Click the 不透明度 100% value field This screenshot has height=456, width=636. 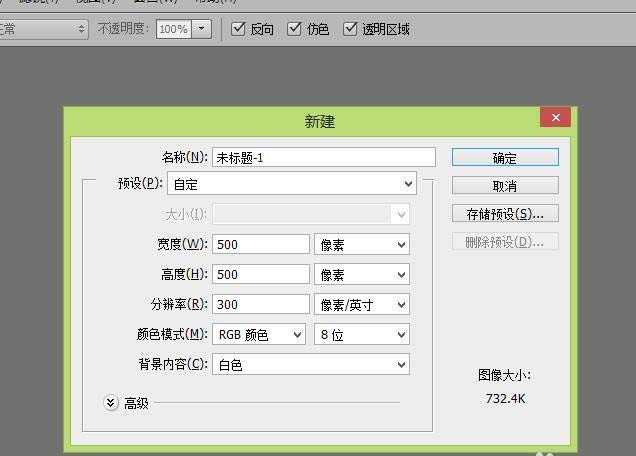click(173, 29)
